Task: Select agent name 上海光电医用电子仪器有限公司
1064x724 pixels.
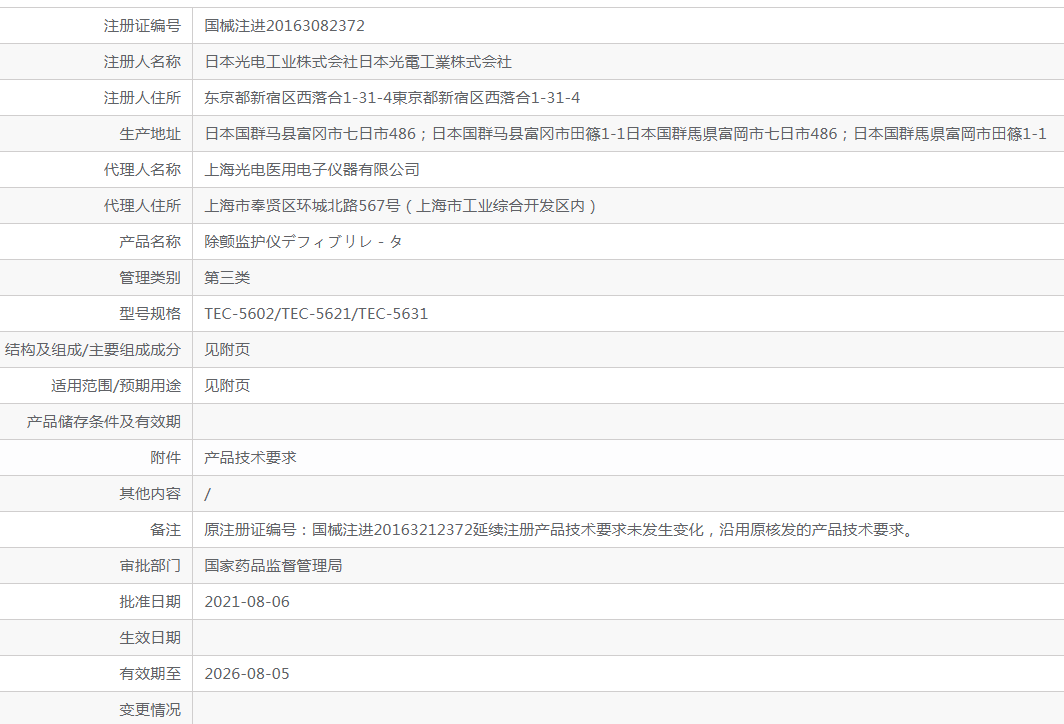Action: point(312,170)
